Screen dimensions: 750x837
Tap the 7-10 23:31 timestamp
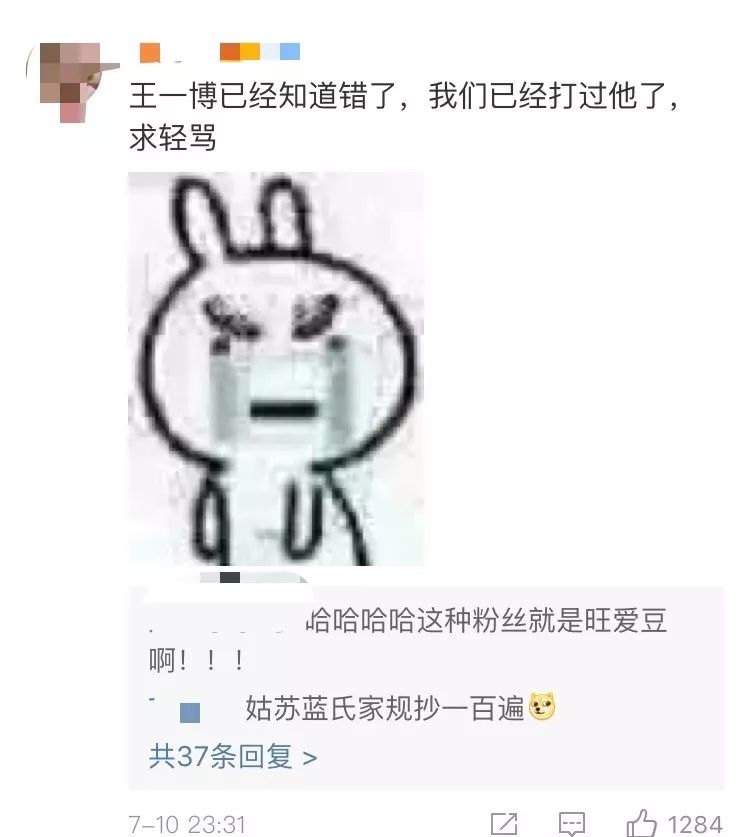point(187,824)
